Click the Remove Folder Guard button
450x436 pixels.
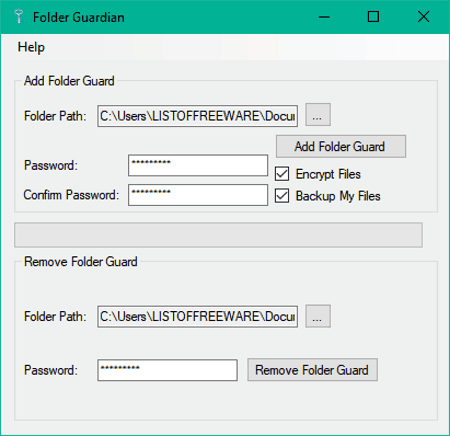point(312,370)
